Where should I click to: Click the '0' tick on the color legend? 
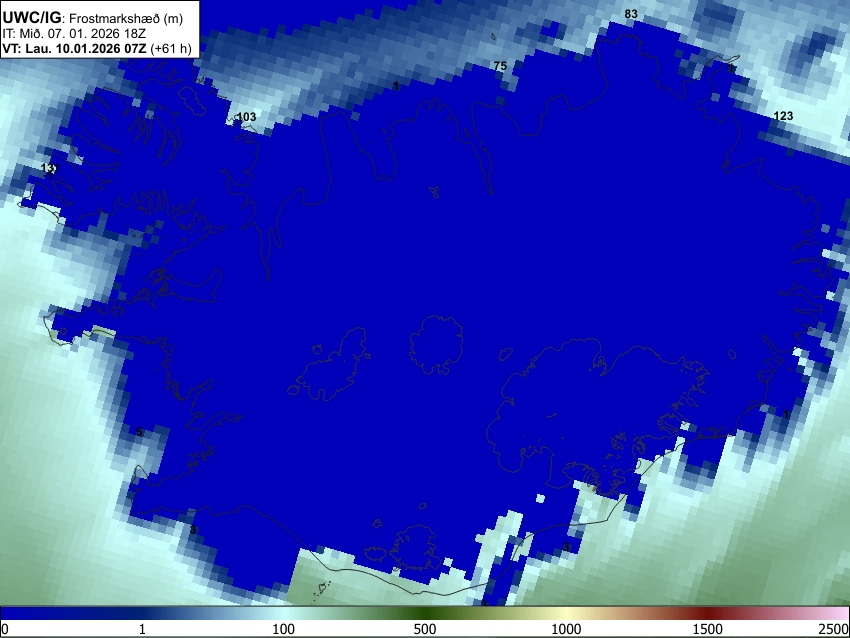[5, 629]
